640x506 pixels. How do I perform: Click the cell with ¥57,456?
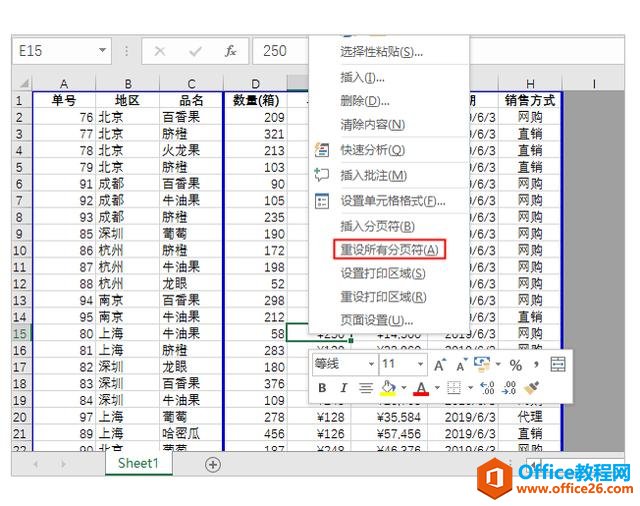click(389, 433)
